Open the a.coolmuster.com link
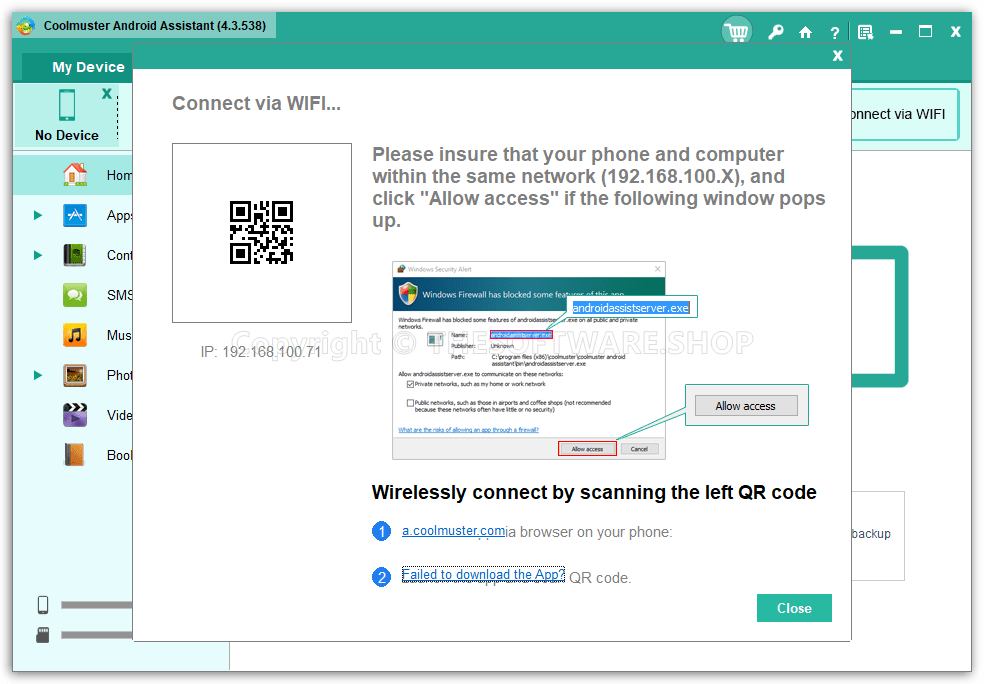Screen dimensions: 984x684 453,531
